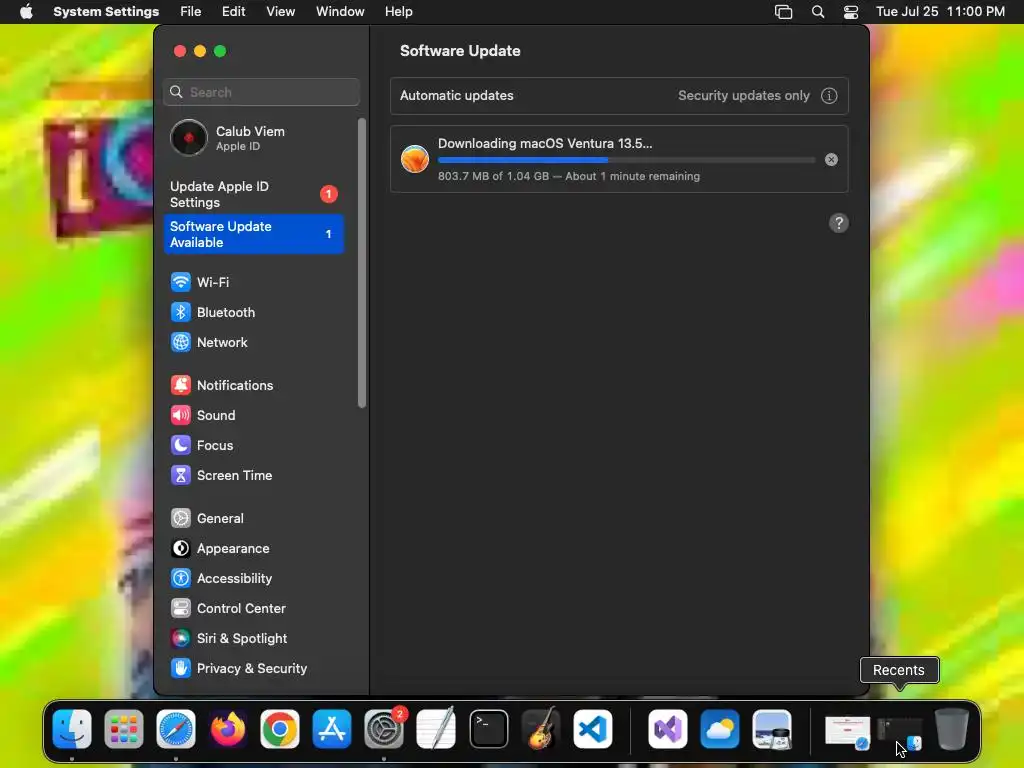
Task: Open Launchpad from the Dock
Action: coord(123,729)
